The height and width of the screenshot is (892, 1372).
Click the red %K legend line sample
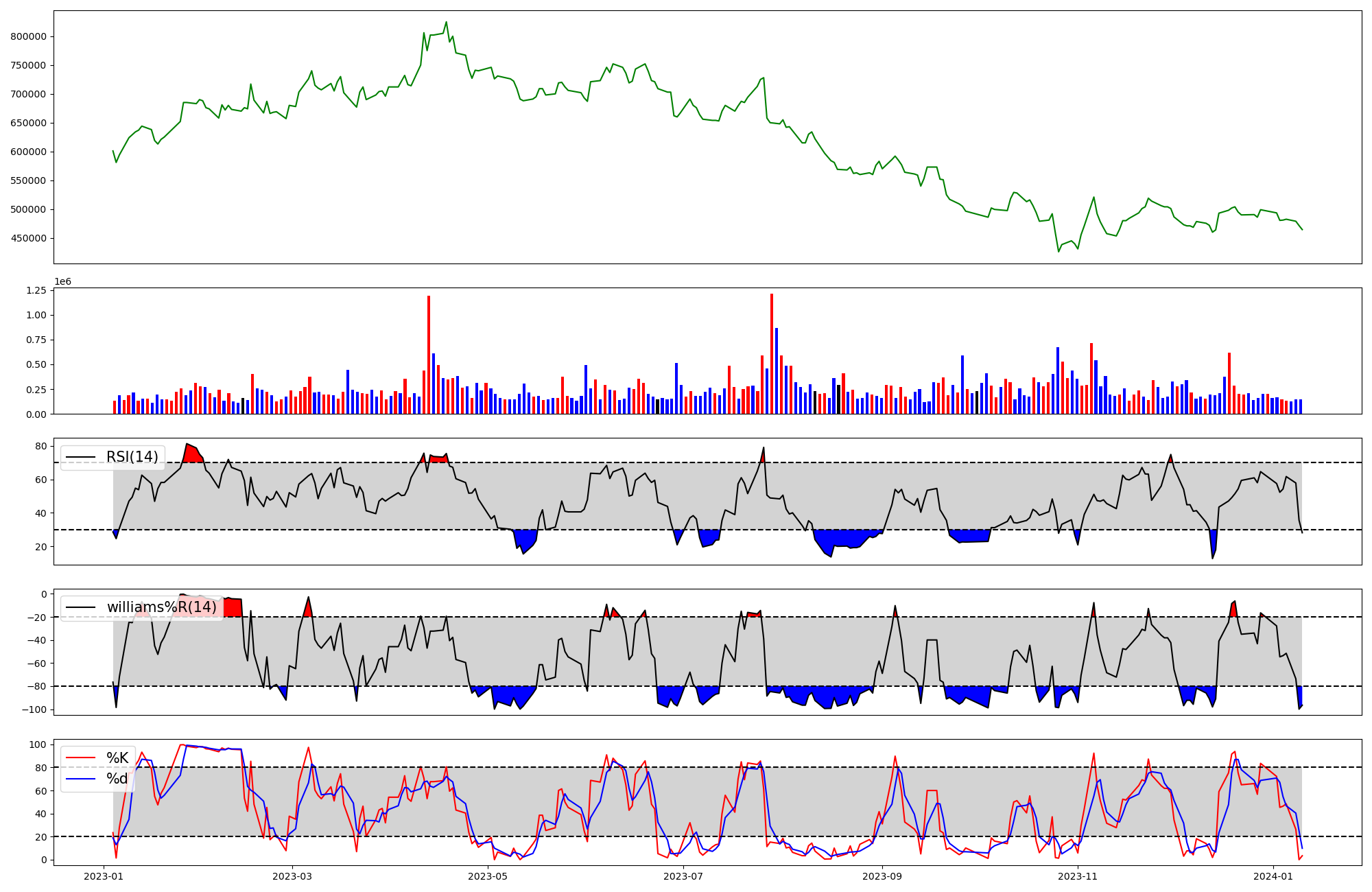(x=81, y=758)
